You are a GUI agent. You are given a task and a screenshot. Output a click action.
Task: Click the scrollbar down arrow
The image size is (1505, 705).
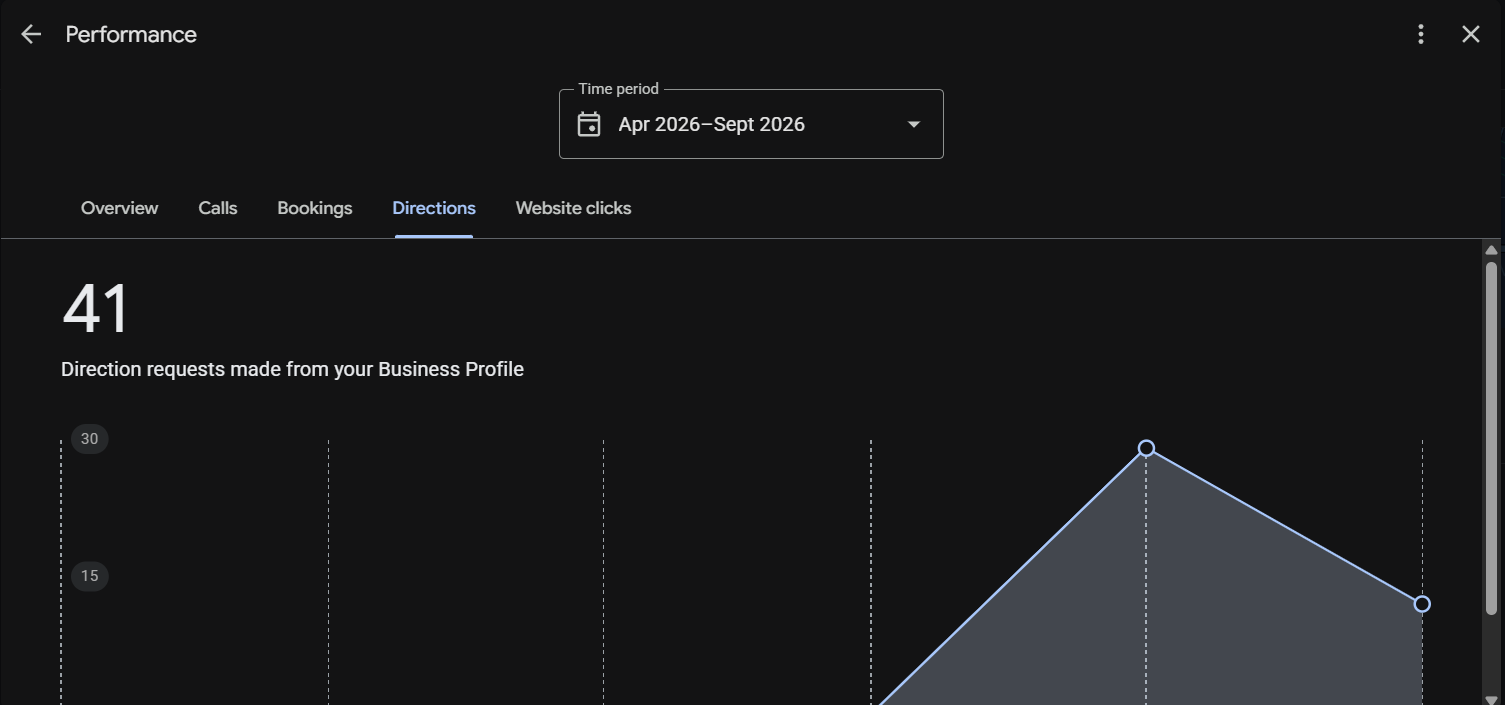[1491, 698]
